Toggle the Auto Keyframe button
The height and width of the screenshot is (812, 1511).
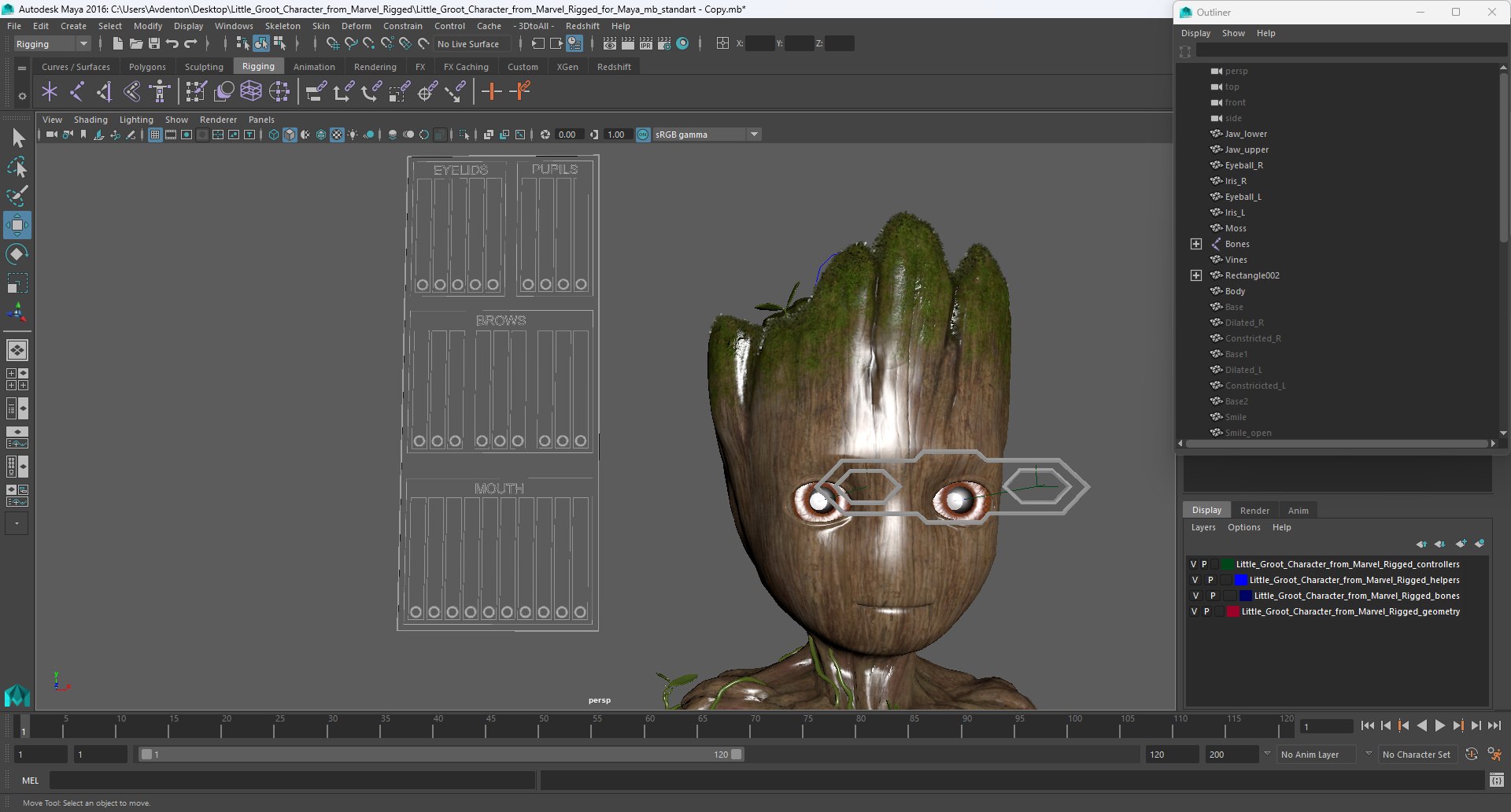pyautogui.click(x=1471, y=755)
